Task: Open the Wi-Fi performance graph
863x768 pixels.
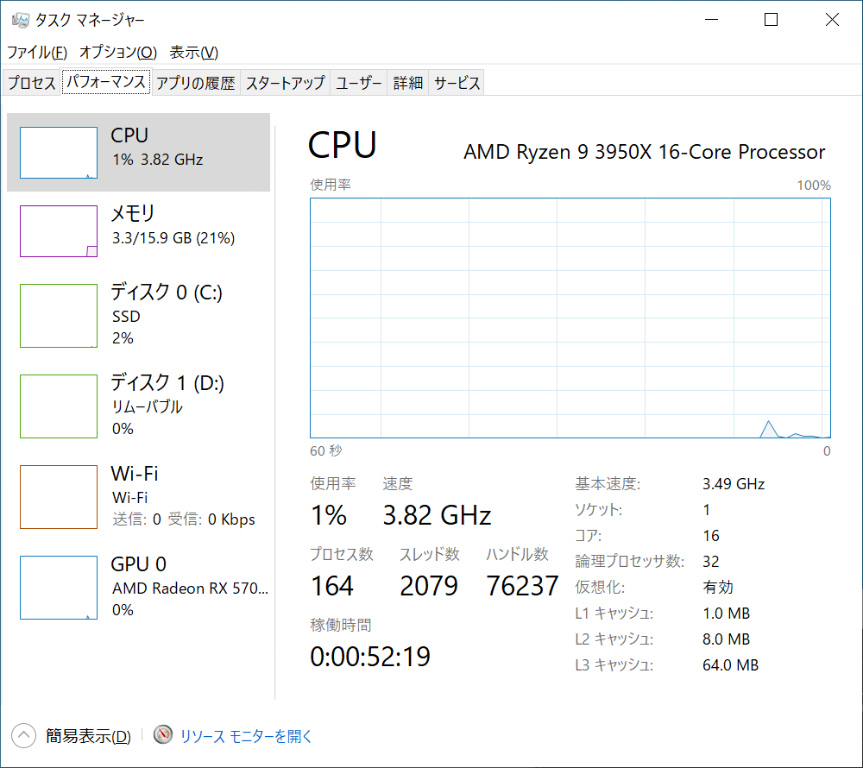Action: pyautogui.click(x=59, y=496)
